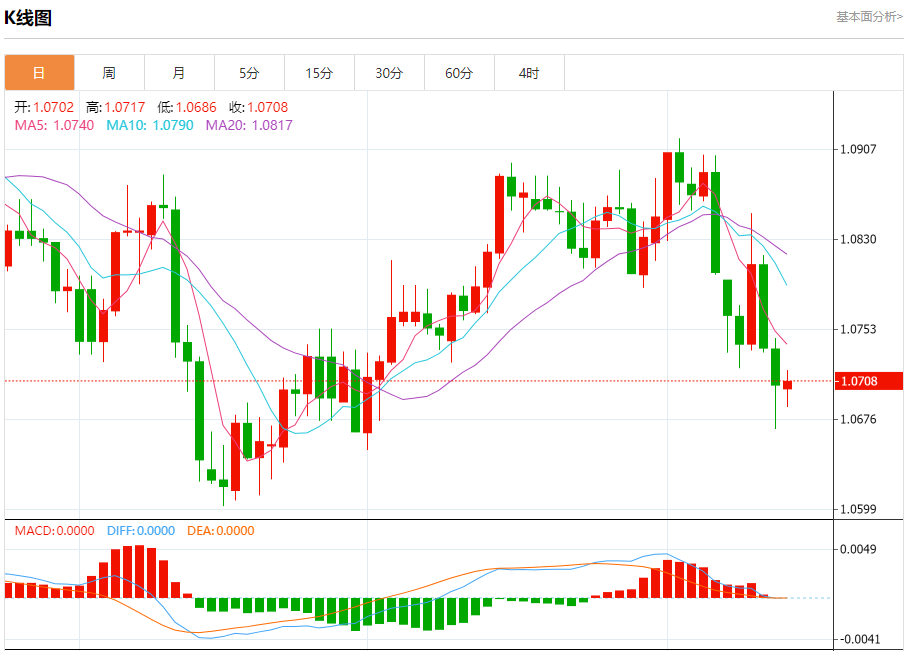Click the 1.0599 price axis label
Screen dimensions: 907x651
click(x=858, y=509)
